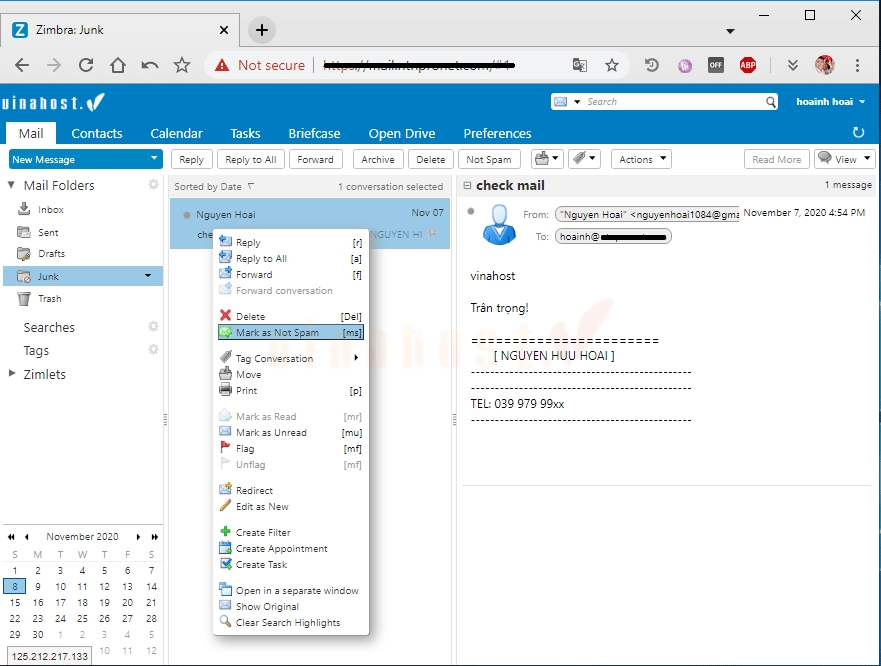Screen dimensions: 881x666
Task: Open the Tag toolbar dropdown
Action: point(584,159)
